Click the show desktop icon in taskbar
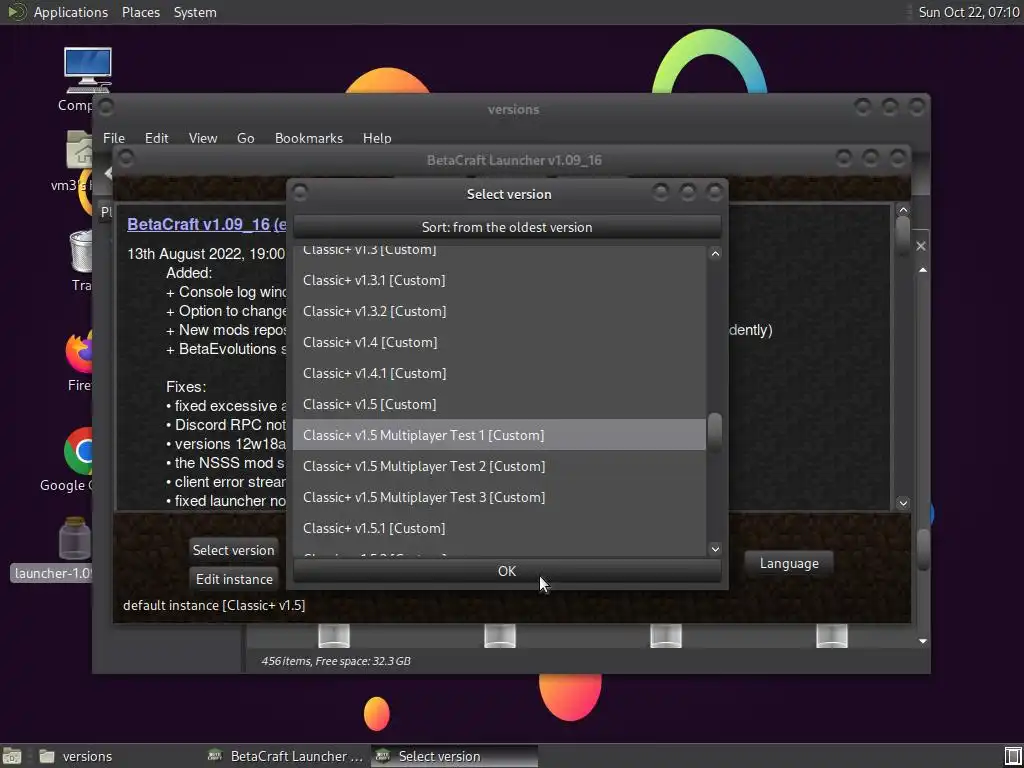 12,756
